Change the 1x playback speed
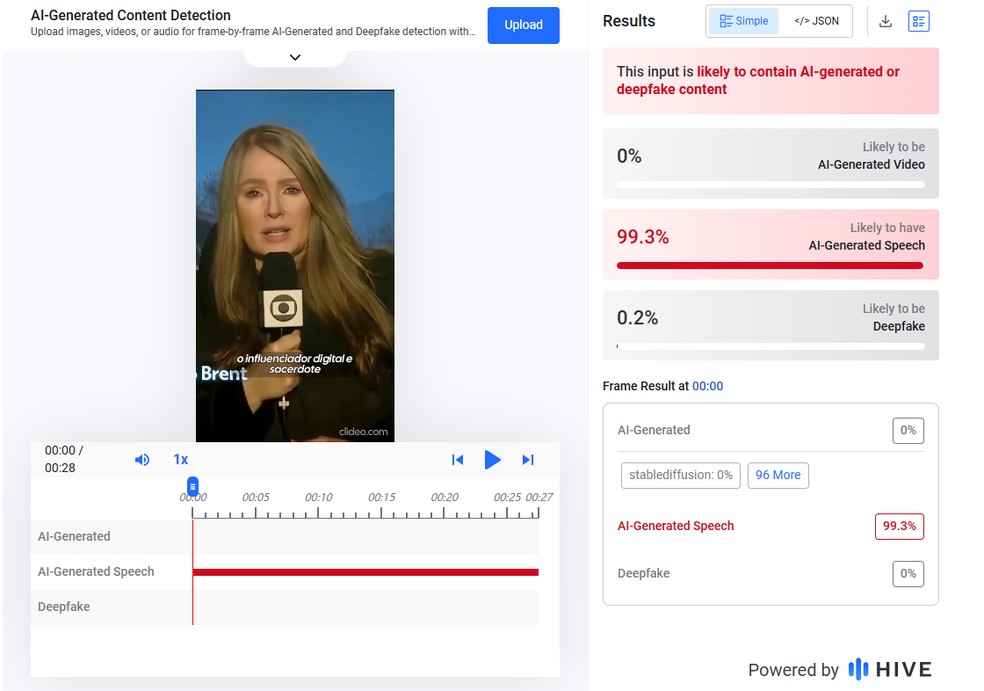984x691 pixels. pos(181,460)
